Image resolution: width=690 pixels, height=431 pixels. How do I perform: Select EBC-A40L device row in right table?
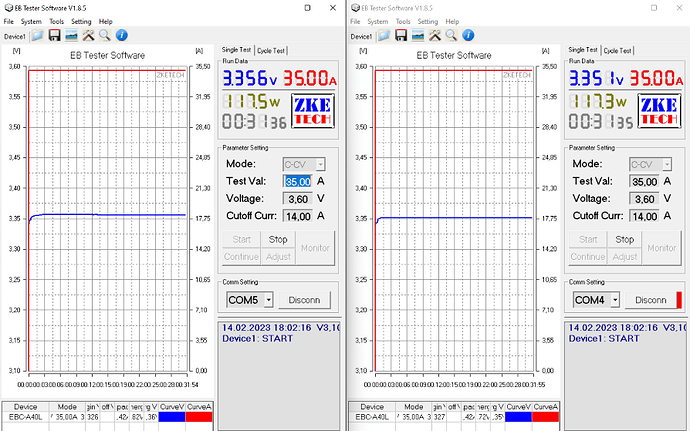(454, 417)
